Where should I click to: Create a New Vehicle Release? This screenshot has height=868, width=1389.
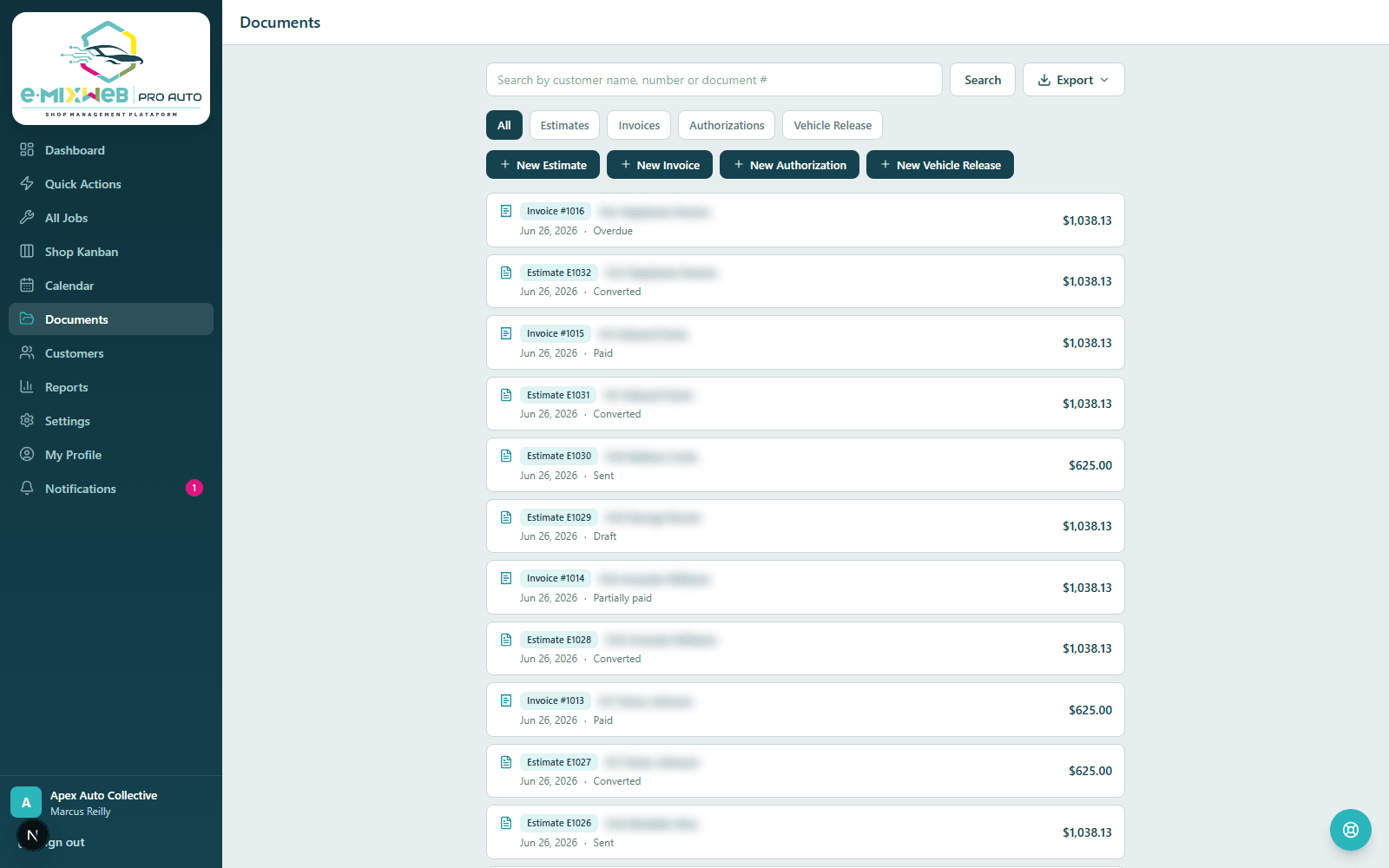point(940,165)
